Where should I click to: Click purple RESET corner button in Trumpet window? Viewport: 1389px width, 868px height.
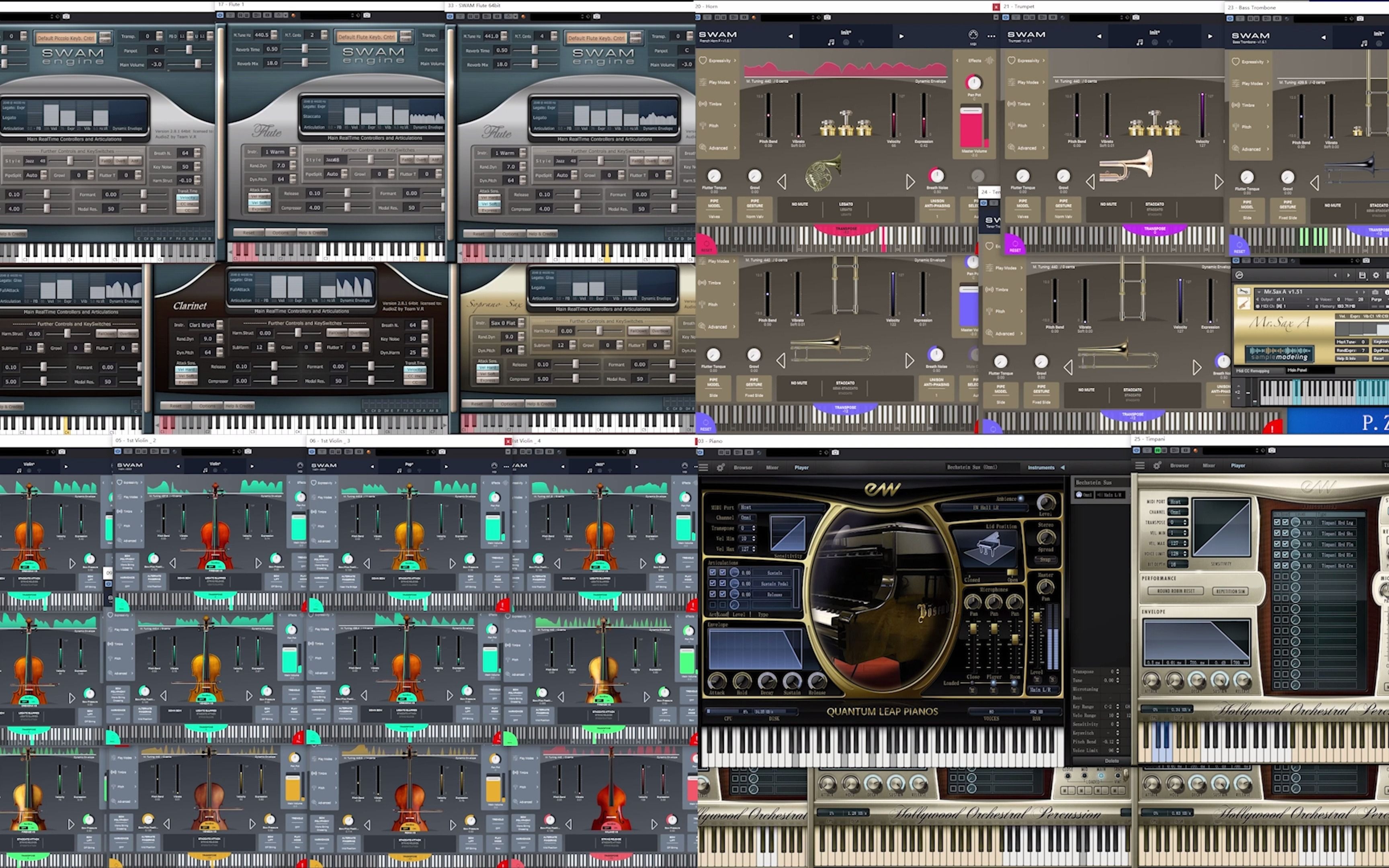click(x=1014, y=245)
